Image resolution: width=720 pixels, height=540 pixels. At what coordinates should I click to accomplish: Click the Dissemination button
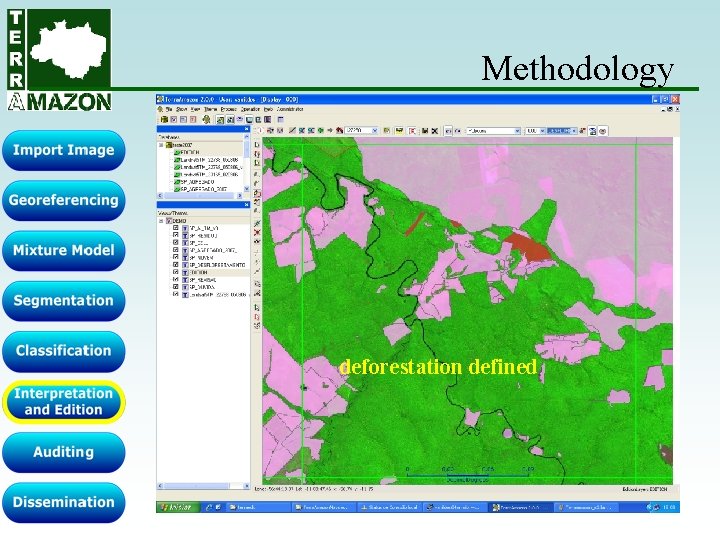pyautogui.click(x=63, y=502)
